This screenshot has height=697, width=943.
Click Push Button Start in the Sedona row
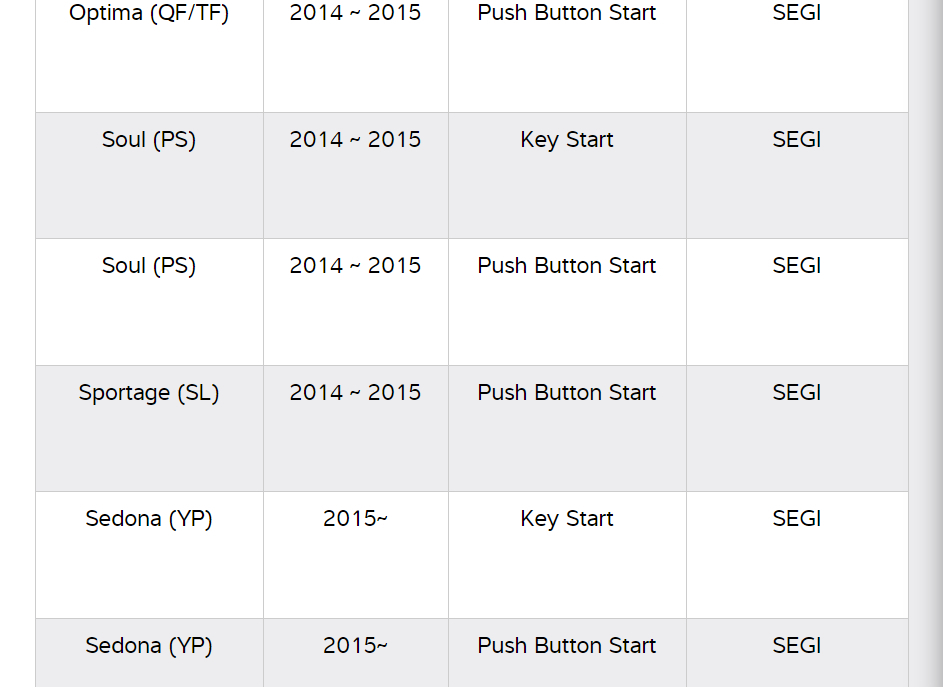567,646
